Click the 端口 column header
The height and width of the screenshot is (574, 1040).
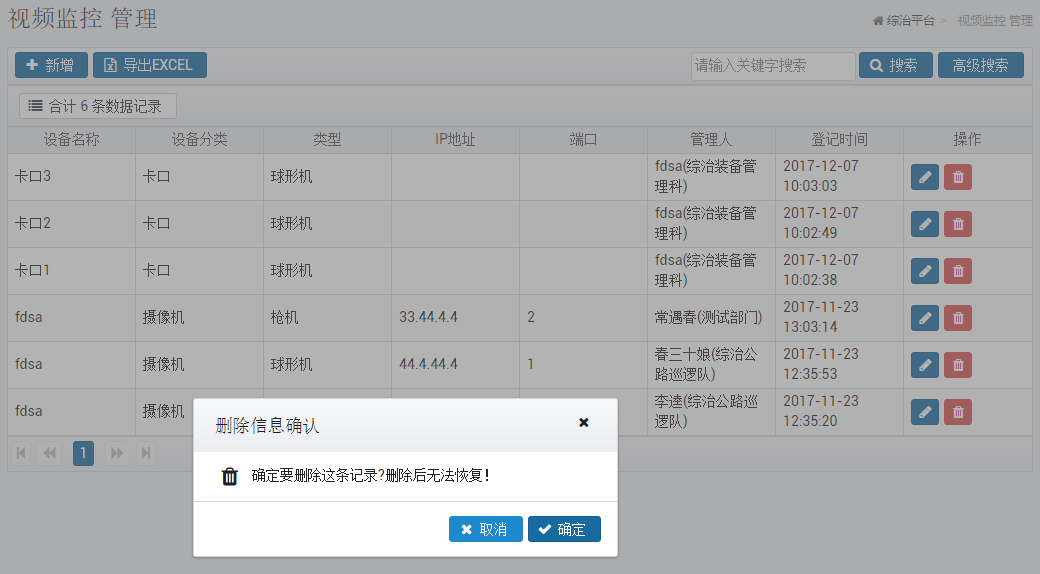584,140
